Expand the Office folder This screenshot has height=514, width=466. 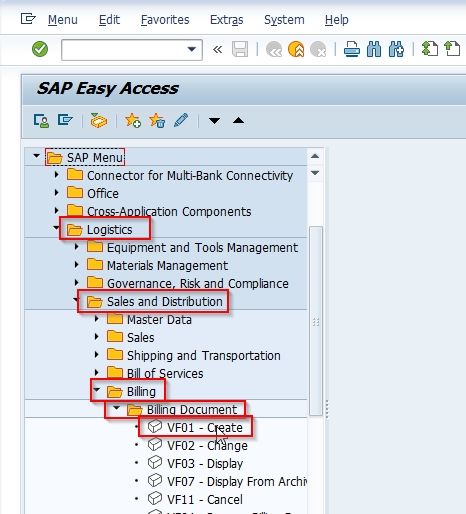pyautogui.click(x=56, y=192)
